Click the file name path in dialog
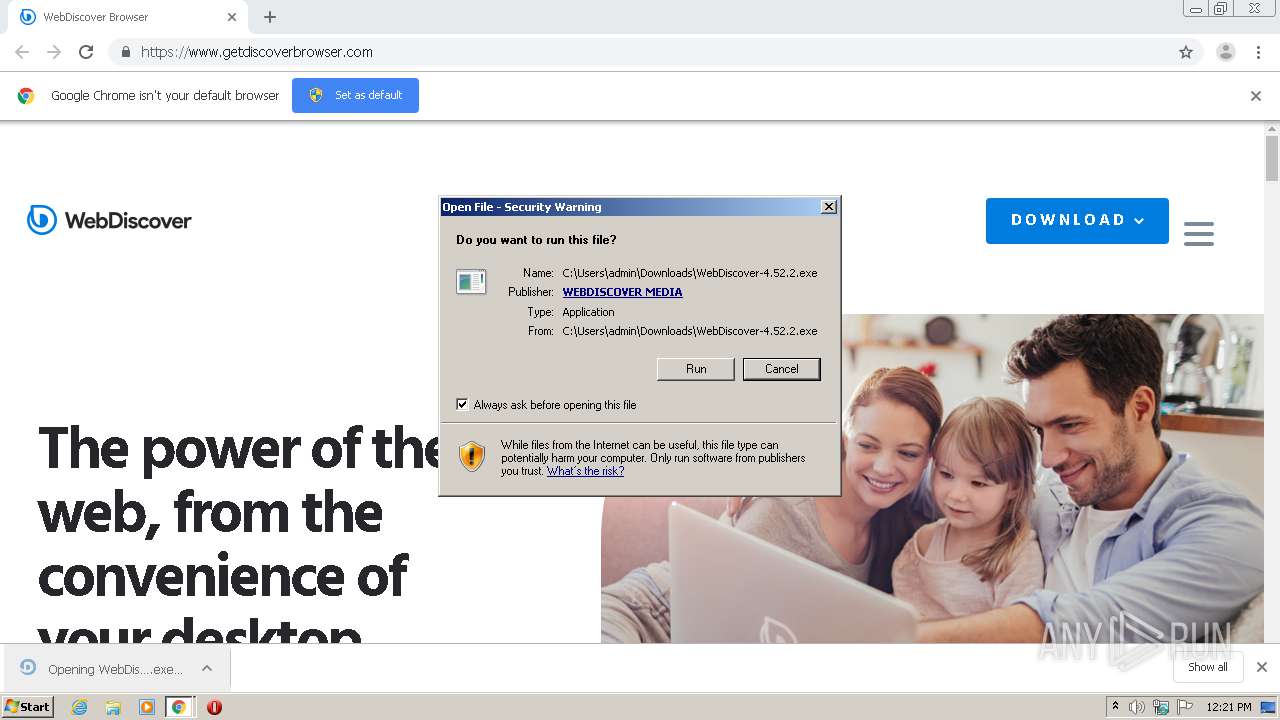Viewport: 1280px width, 720px height. [x=690, y=273]
